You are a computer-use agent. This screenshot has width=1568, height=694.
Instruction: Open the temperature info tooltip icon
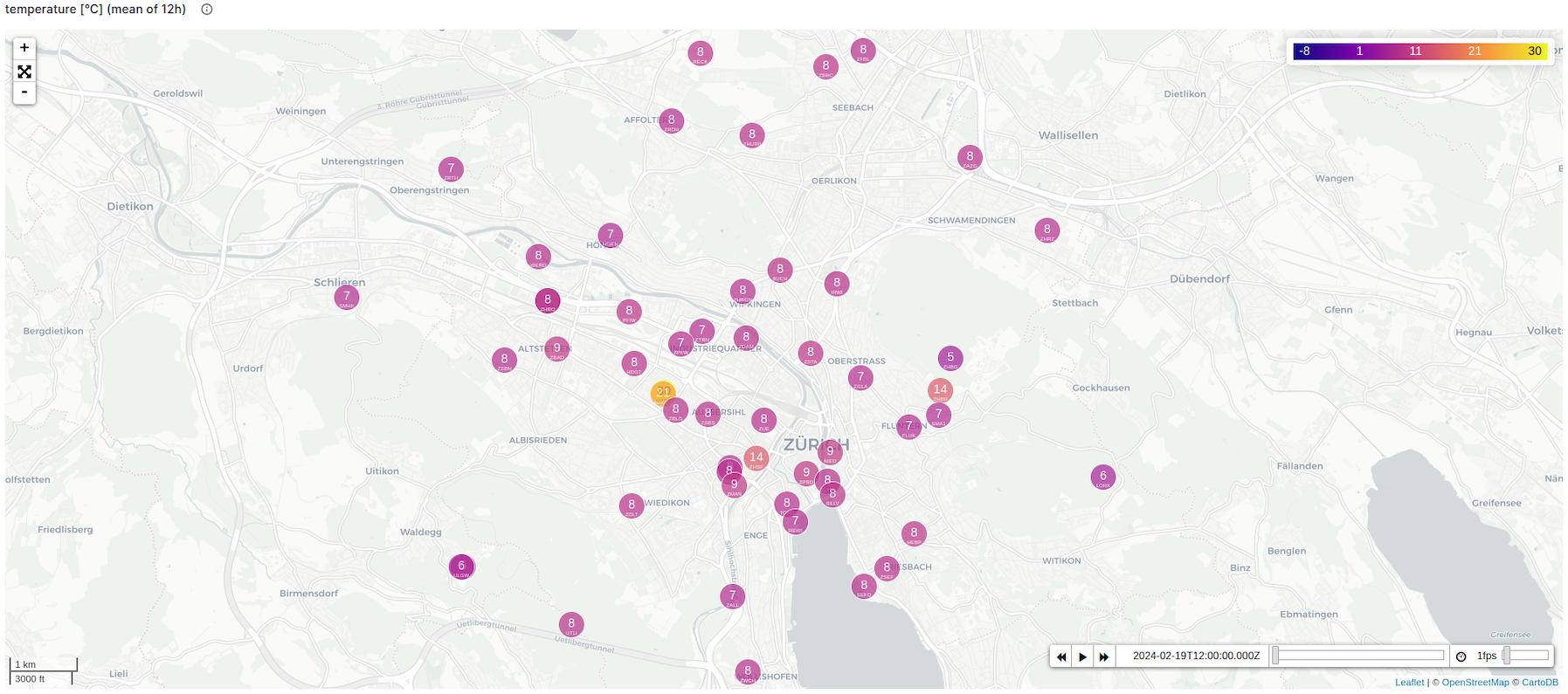(207, 10)
